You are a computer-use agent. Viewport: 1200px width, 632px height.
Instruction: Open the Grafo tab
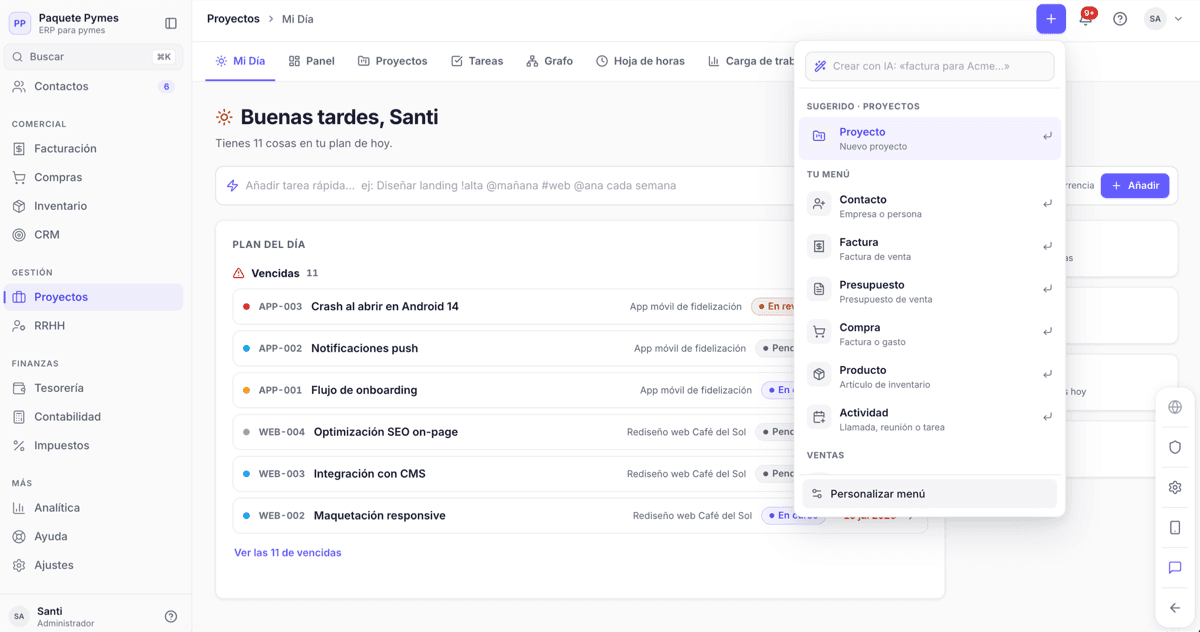coord(550,61)
